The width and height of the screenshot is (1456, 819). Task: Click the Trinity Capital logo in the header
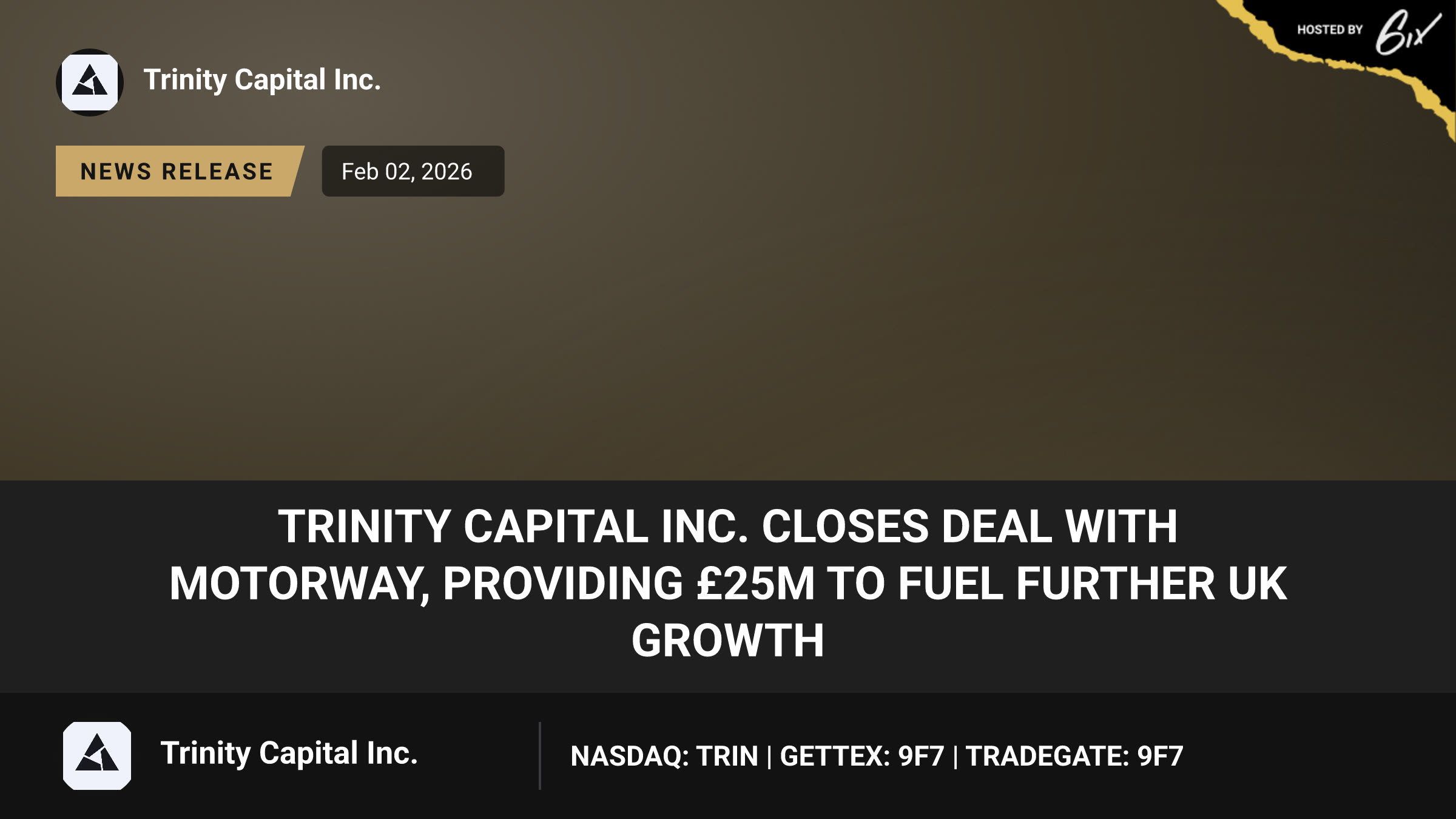(90, 83)
